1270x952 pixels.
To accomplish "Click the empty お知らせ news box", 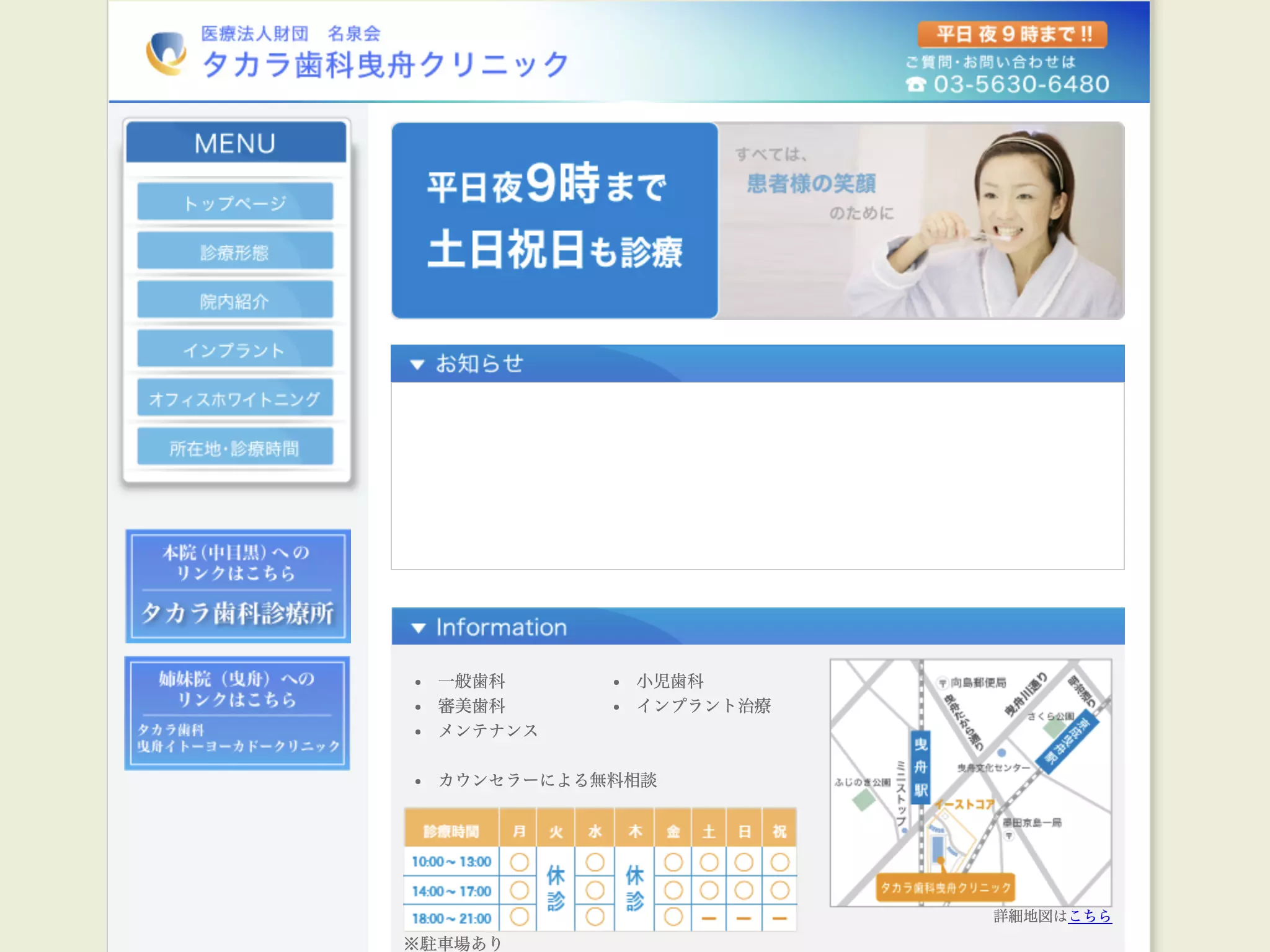I will pos(758,476).
